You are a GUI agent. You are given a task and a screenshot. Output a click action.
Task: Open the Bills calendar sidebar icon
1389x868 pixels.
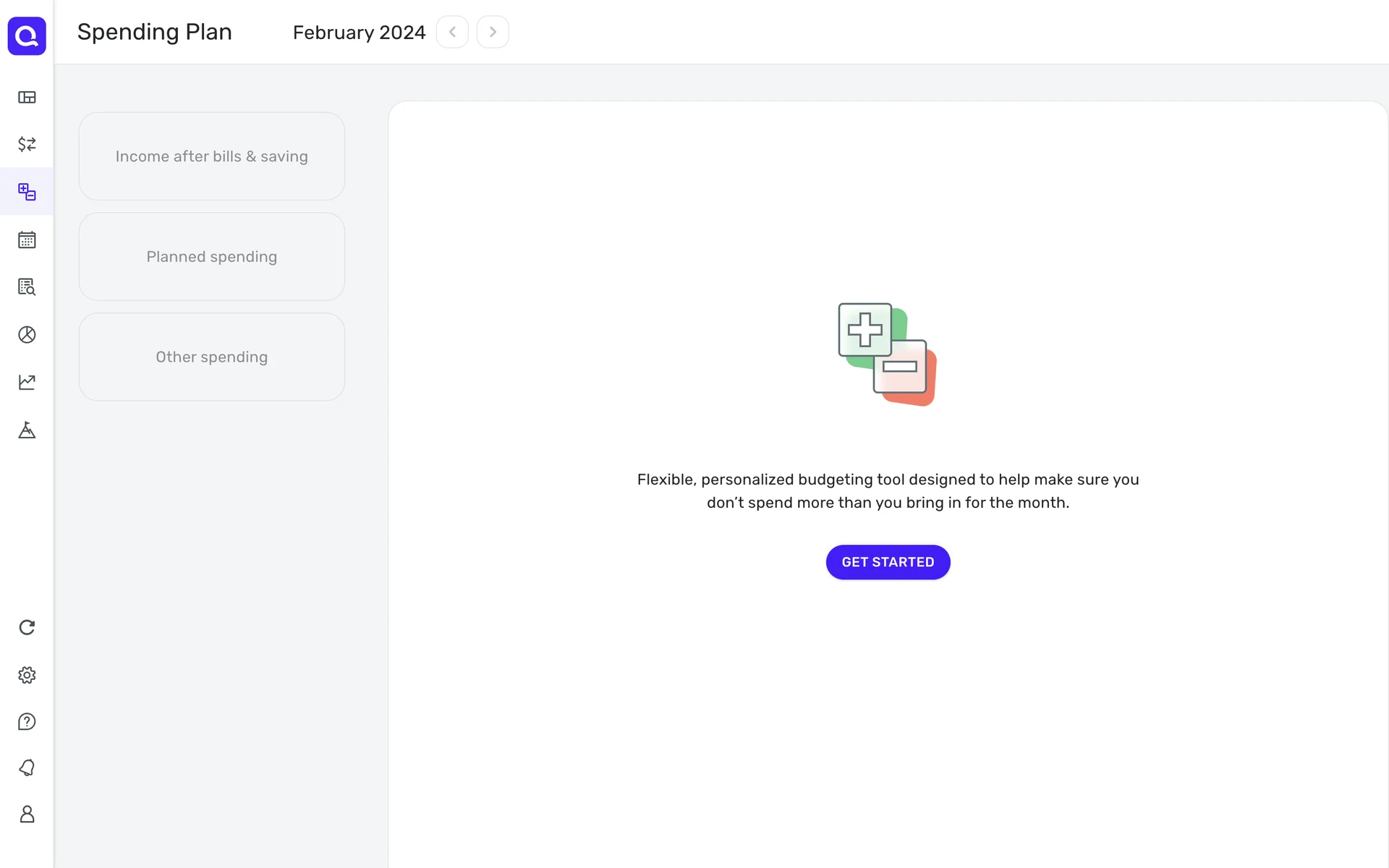[27, 239]
